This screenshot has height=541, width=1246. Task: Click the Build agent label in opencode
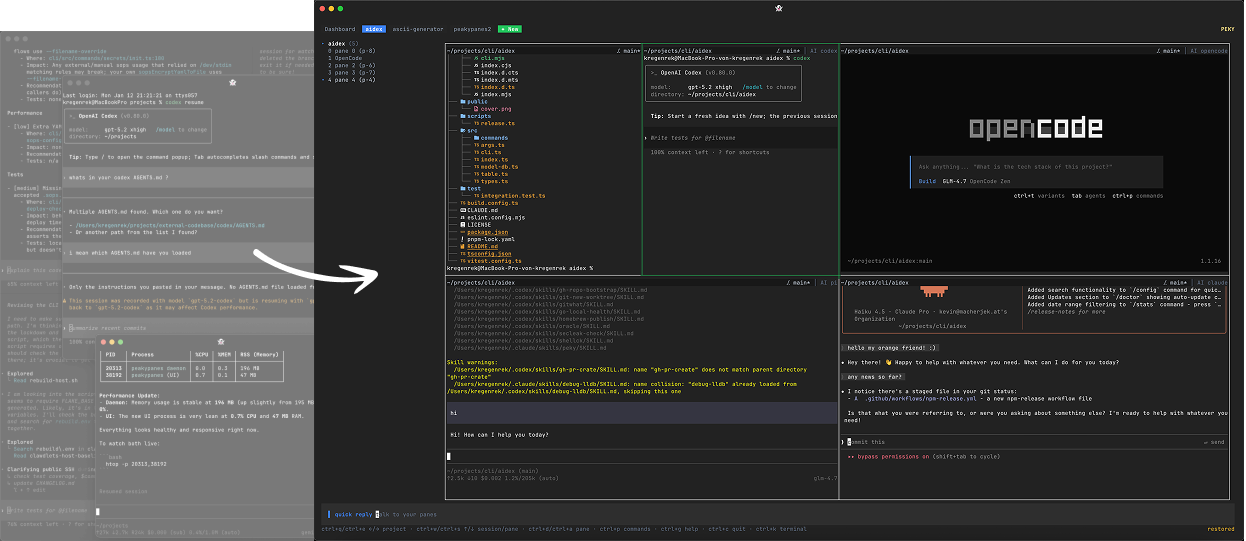(x=927, y=181)
